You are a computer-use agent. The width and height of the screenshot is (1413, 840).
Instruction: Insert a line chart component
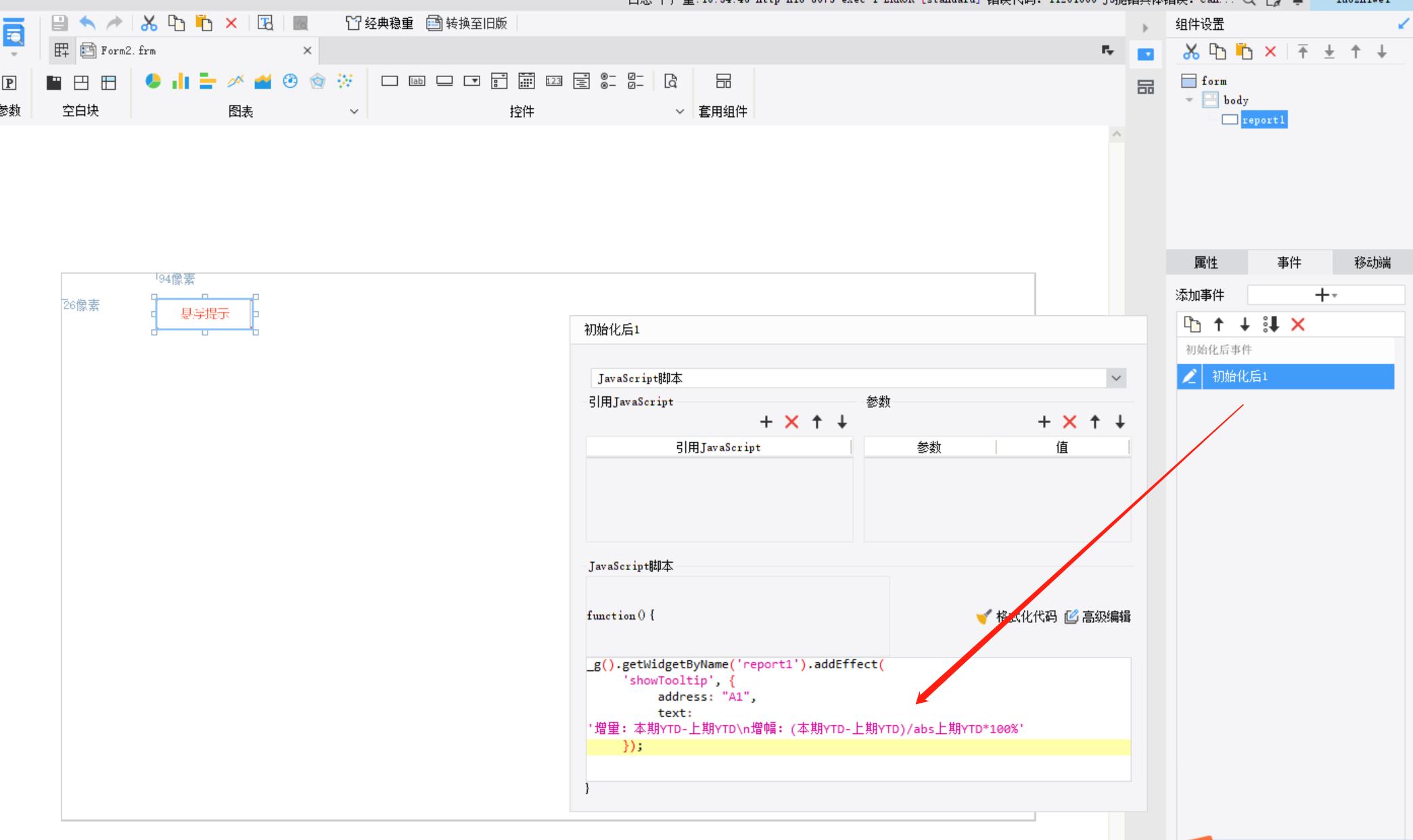pyautogui.click(x=235, y=82)
